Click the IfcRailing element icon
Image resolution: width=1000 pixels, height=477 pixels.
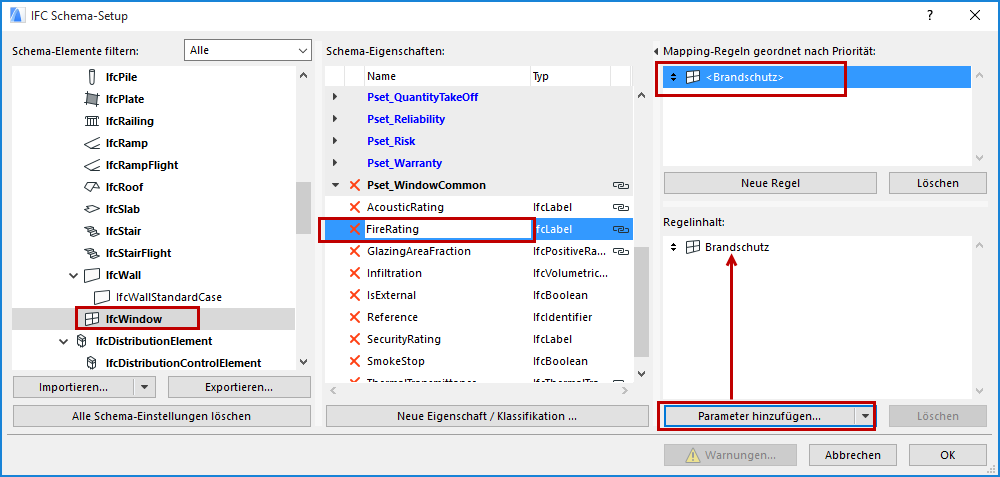92,121
